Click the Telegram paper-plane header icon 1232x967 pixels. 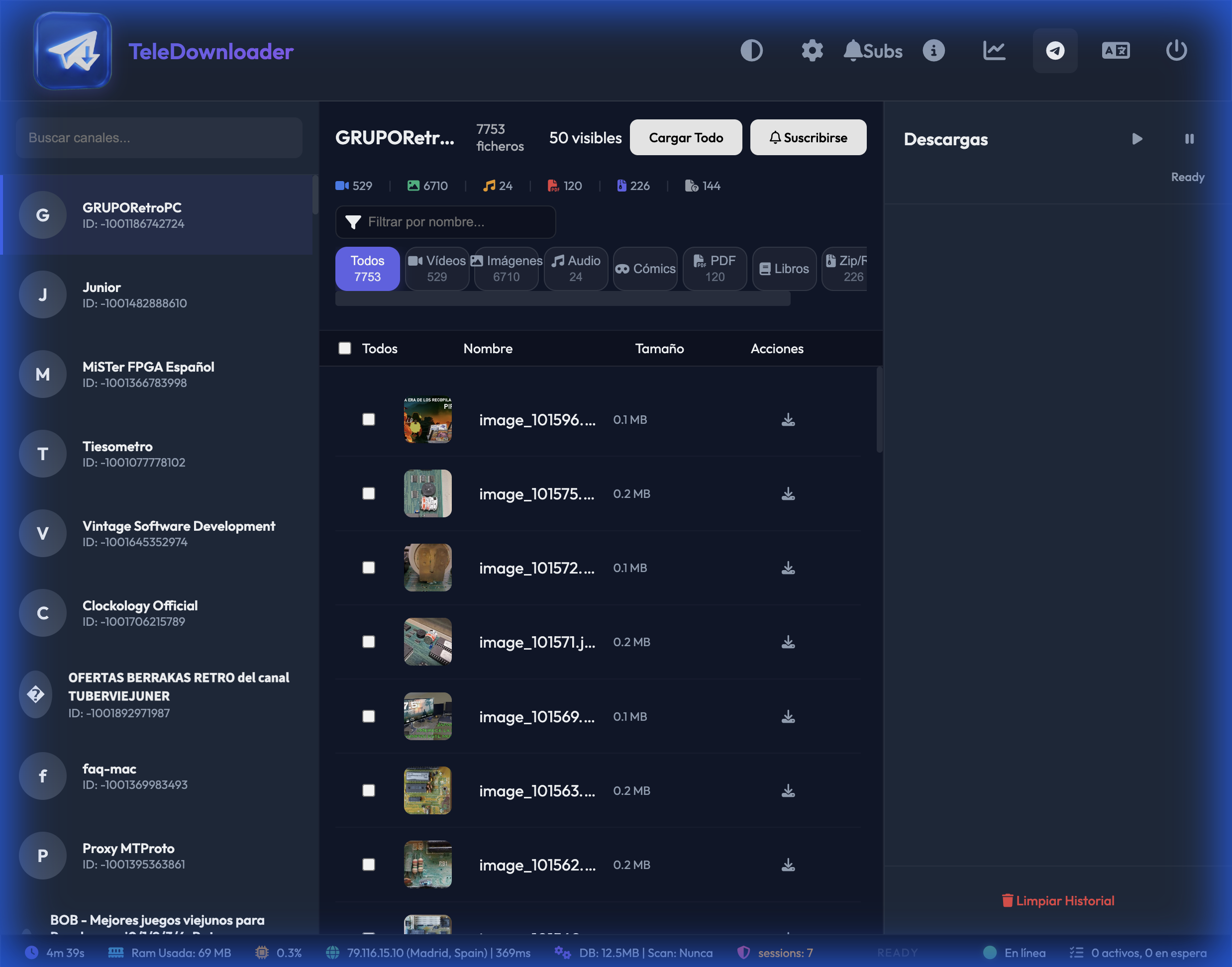tap(1055, 50)
